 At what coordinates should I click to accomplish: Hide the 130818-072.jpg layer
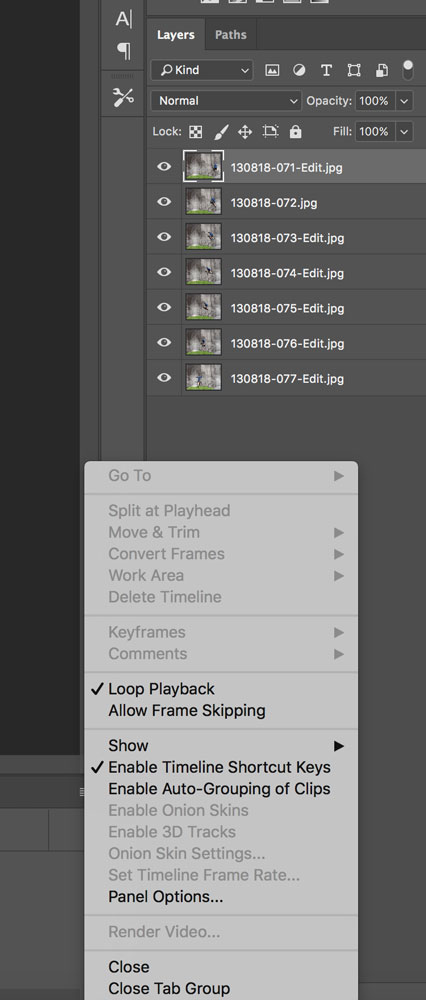tap(164, 202)
